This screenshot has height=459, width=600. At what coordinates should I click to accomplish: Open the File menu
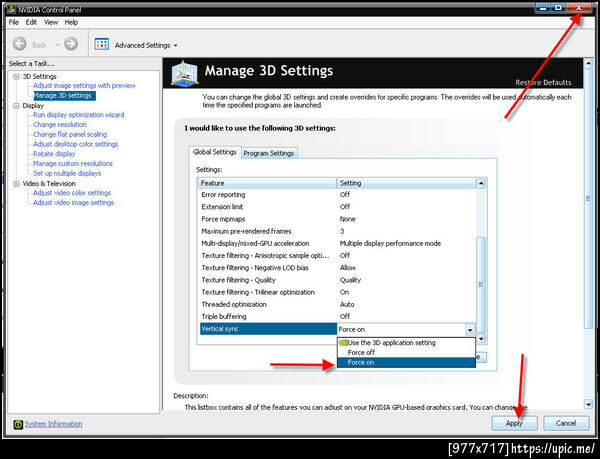[x=14, y=22]
